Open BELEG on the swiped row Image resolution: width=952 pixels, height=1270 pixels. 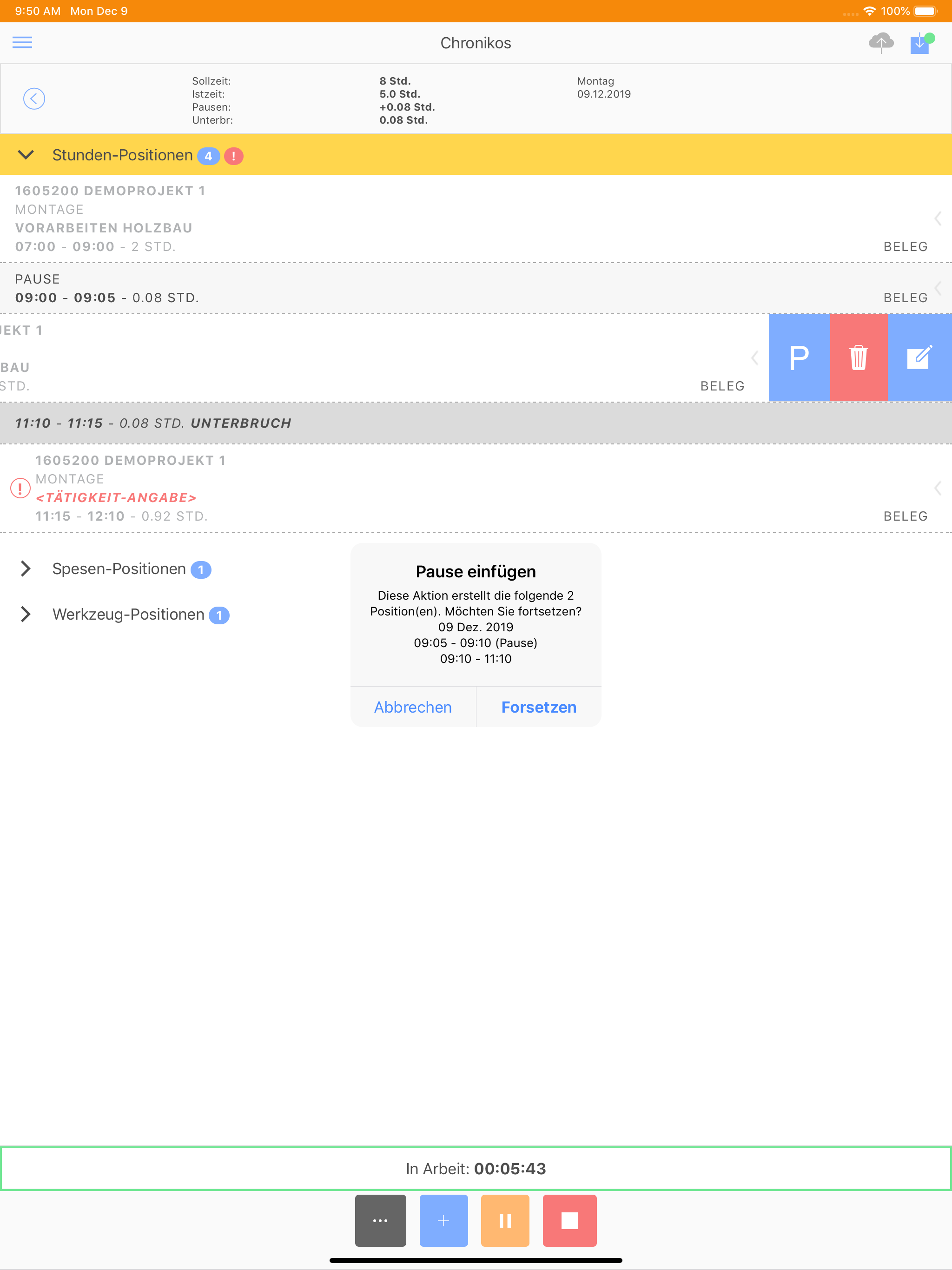pos(722,386)
